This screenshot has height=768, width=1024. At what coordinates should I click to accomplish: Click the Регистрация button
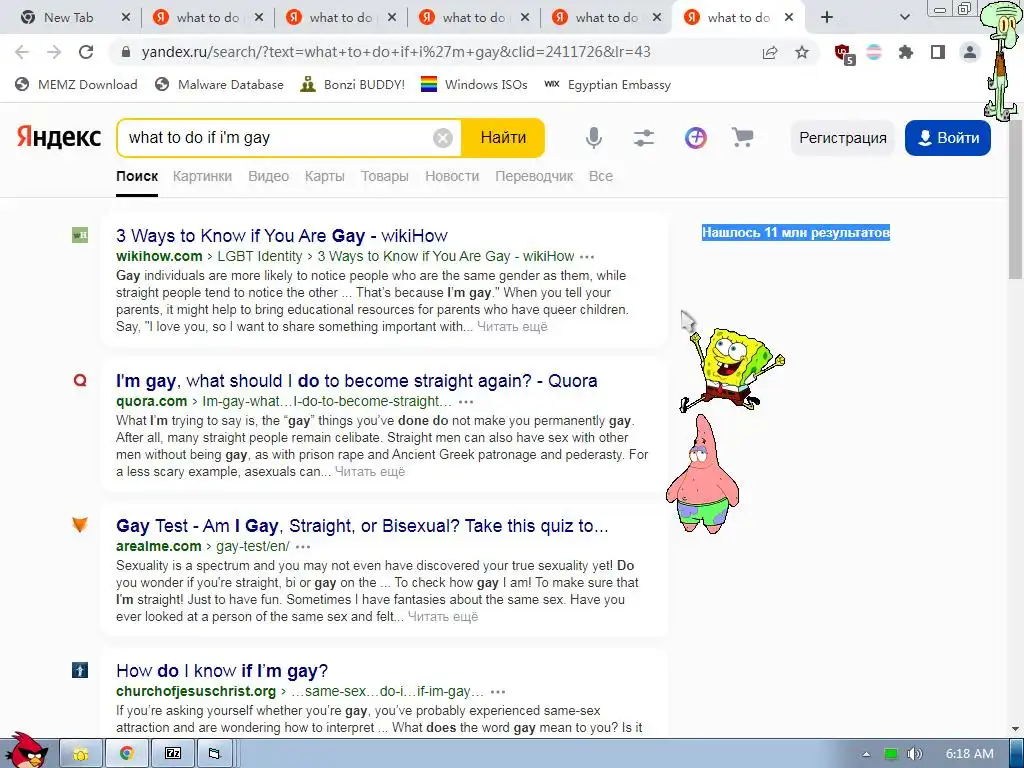(842, 138)
